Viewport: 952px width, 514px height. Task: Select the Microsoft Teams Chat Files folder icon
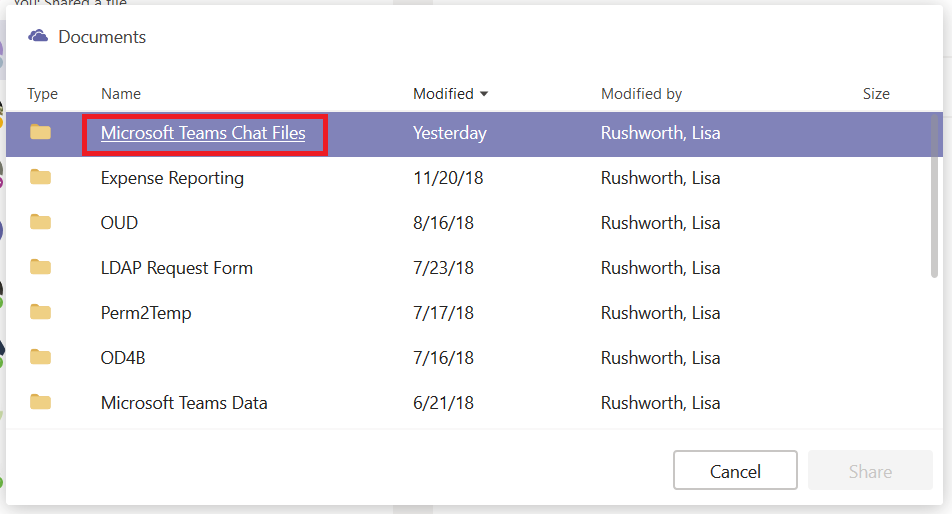[41, 132]
